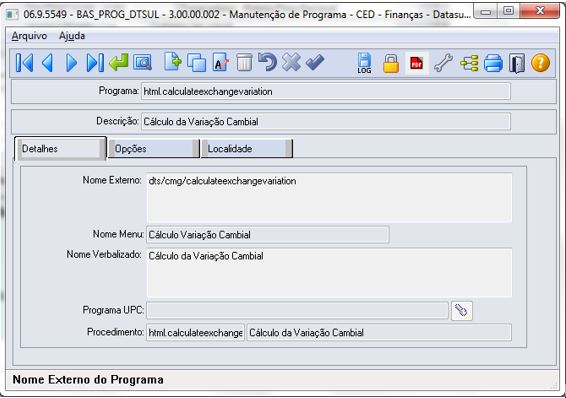
Task: Go to the next record
Action: coord(71,63)
